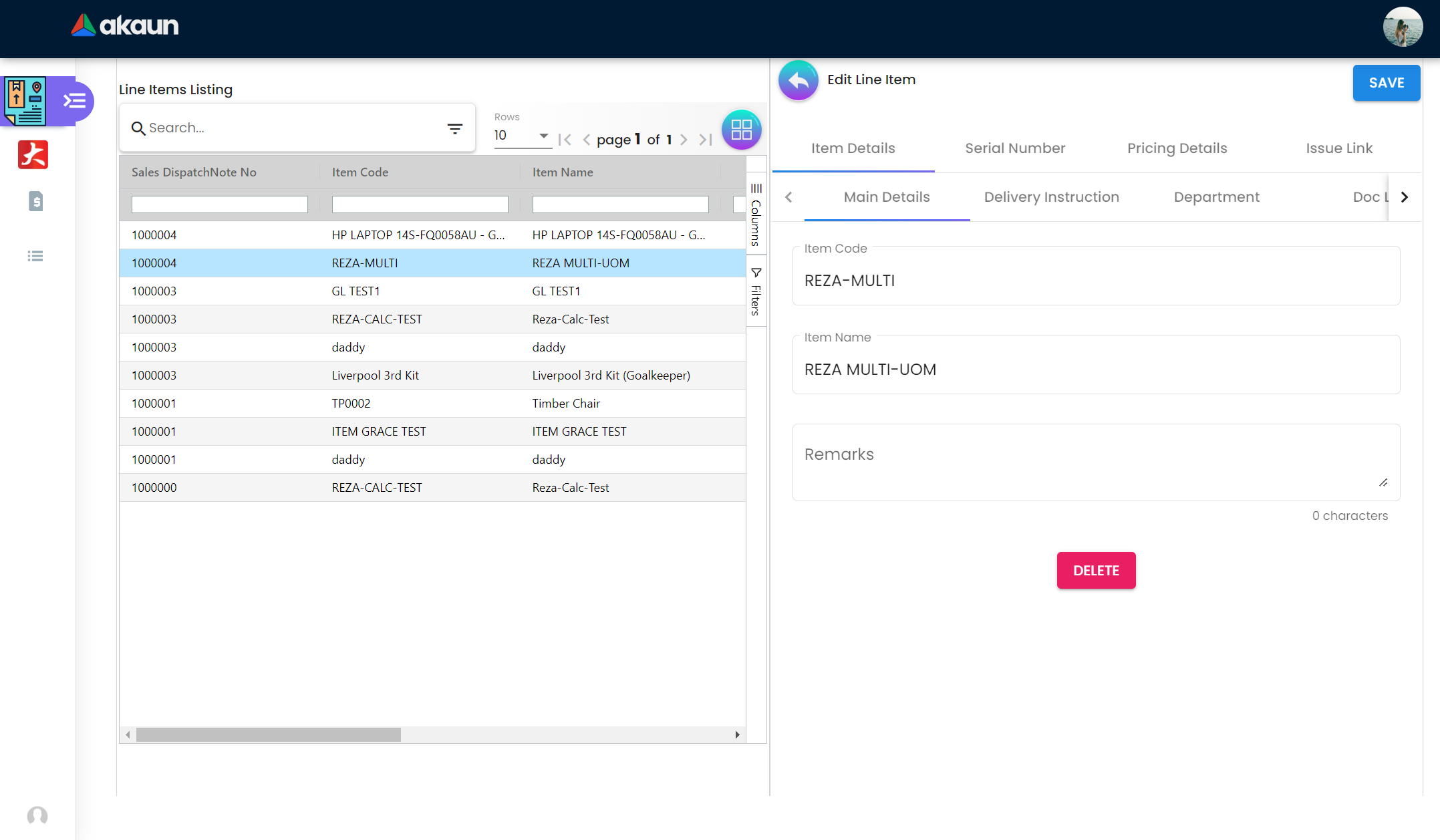Image resolution: width=1440 pixels, height=840 pixels.
Task: Click the horizontal scrollbar under table
Action: [x=268, y=734]
